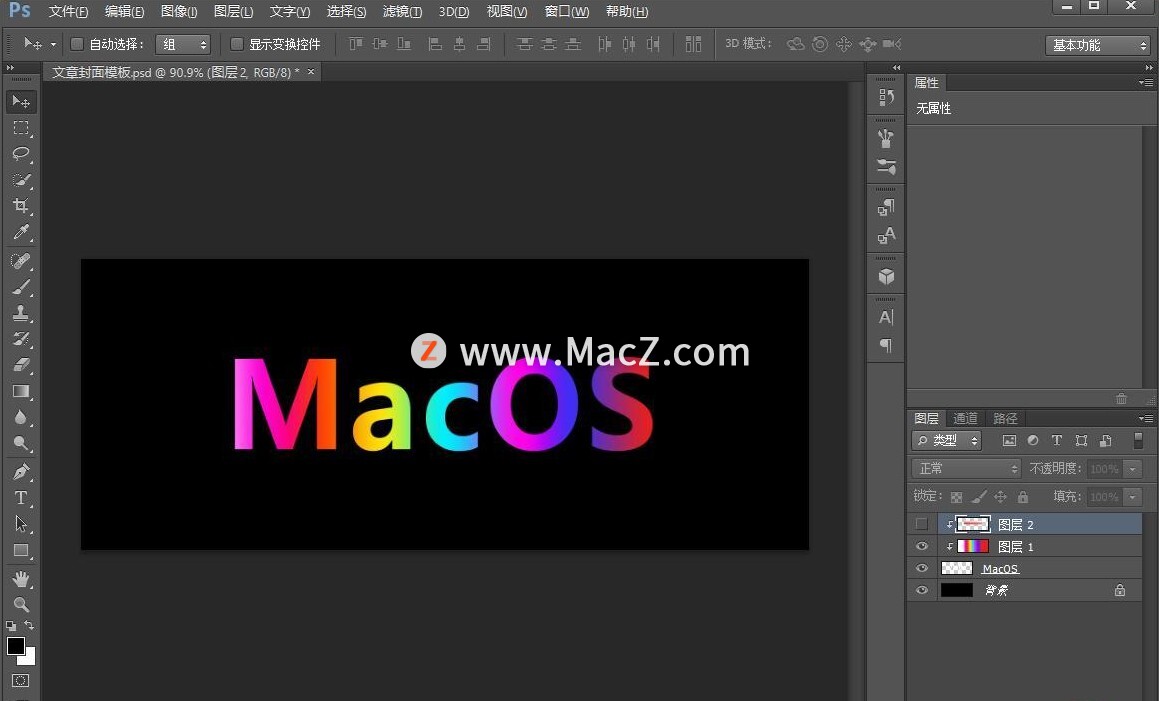The width and height of the screenshot is (1159, 701).
Task: Enable the Auto-Select checkbox
Action: 76,44
